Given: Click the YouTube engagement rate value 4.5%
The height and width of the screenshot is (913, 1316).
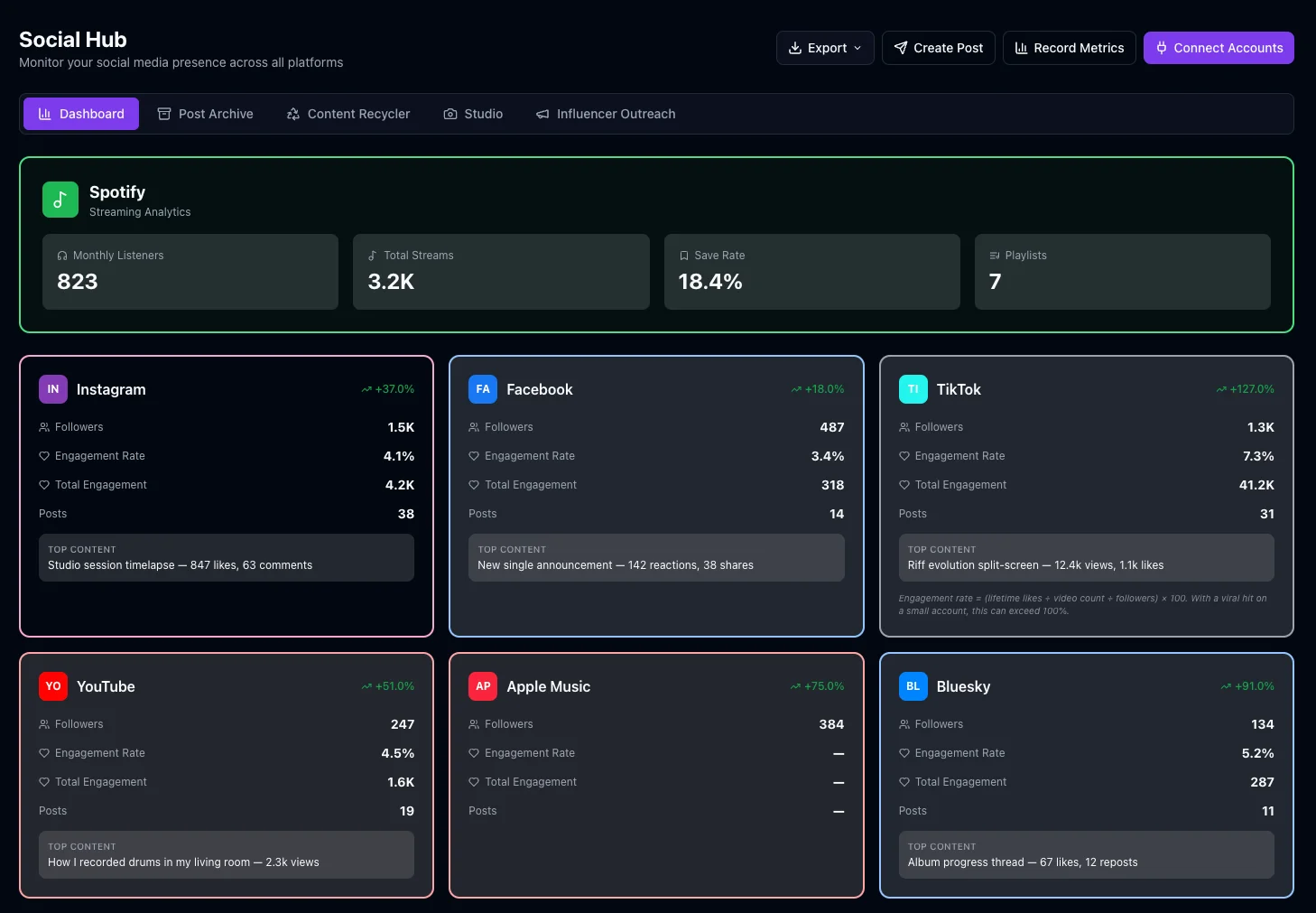Looking at the screenshot, I should [398, 753].
